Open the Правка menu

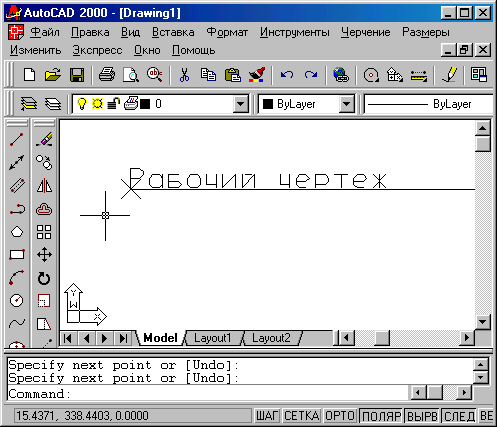click(90, 32)
